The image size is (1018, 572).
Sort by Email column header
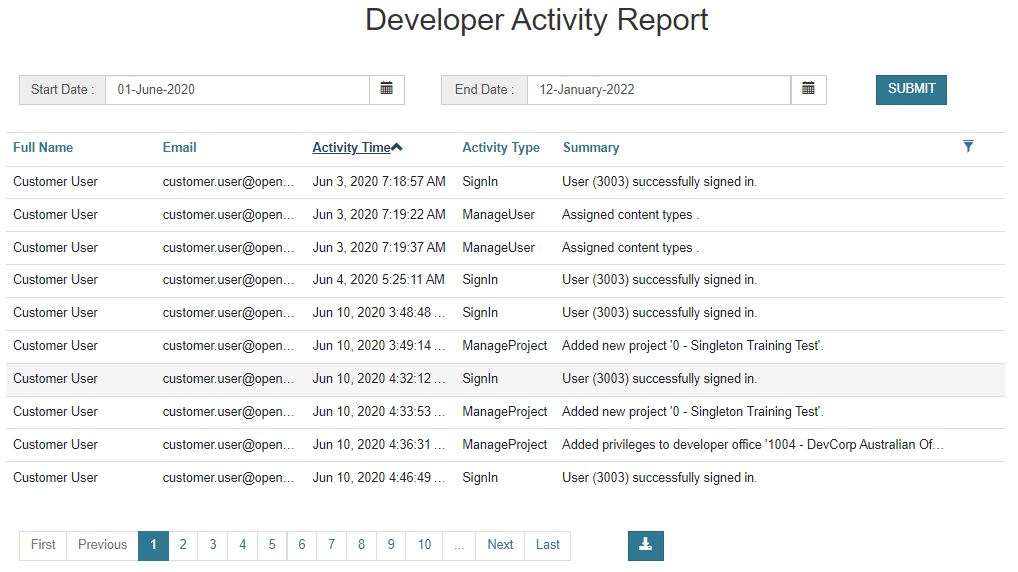(180, 147)
